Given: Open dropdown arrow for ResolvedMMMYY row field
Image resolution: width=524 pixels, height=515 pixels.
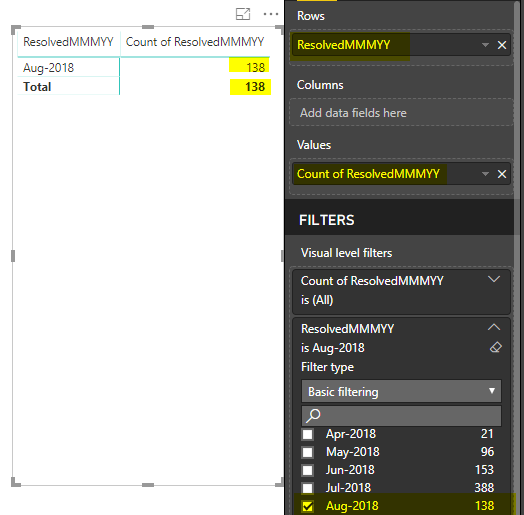Looking at the screenshot, I should tap(485, 45).
